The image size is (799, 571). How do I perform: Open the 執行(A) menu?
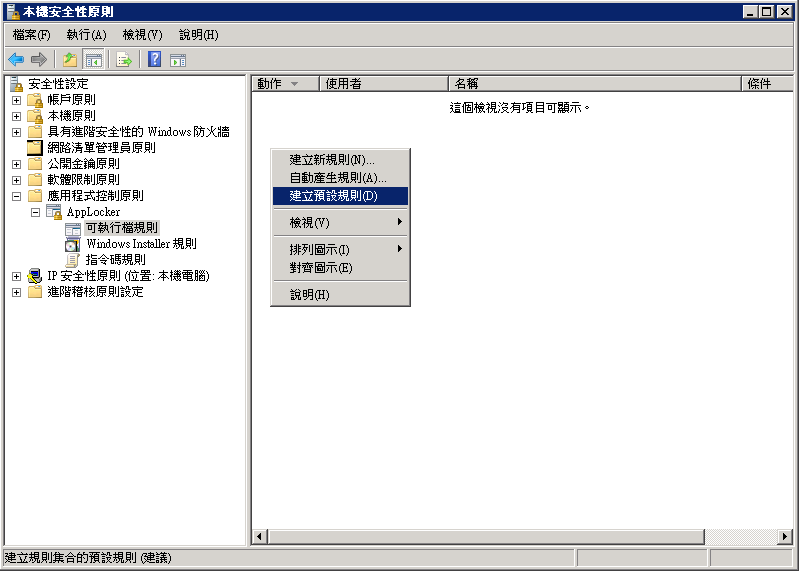point(87,35)
